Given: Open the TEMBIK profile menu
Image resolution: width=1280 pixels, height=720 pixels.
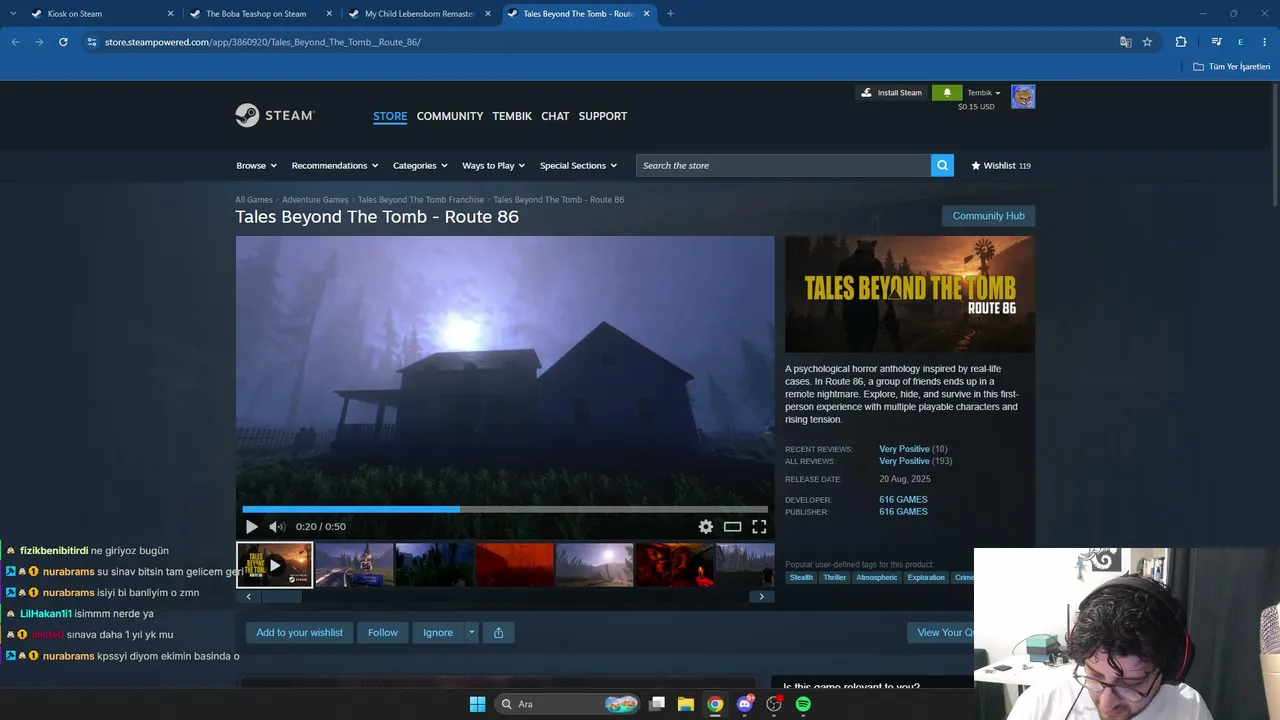Looking at the screenshot, I should coord(512,116).
